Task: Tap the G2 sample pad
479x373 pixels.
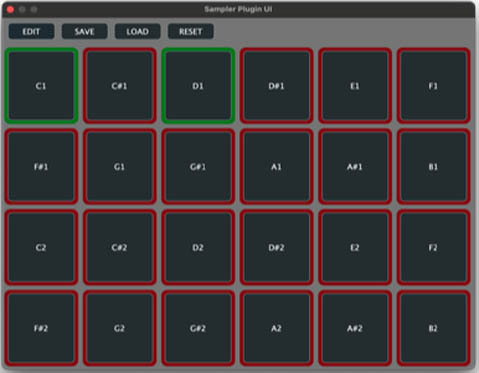Action: (x=120, y=328)
